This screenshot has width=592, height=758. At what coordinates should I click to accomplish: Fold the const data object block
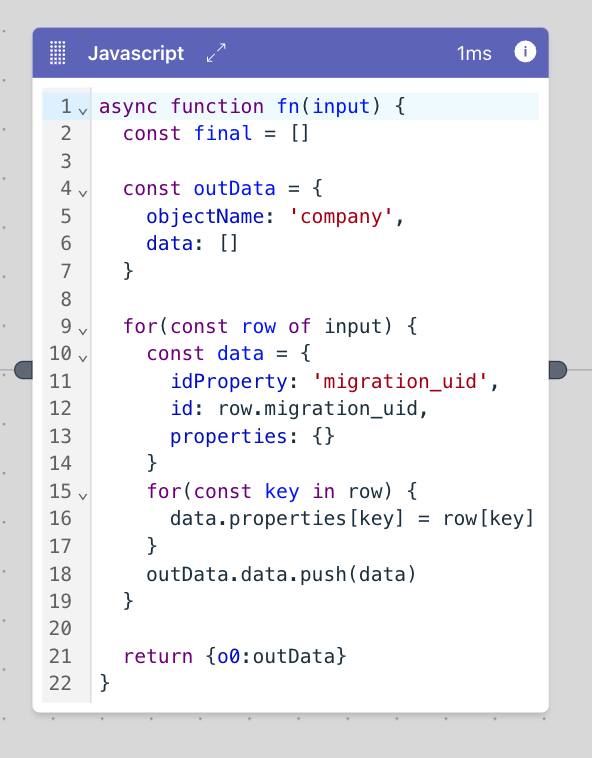pyautogui.click(x=83, y=358)
